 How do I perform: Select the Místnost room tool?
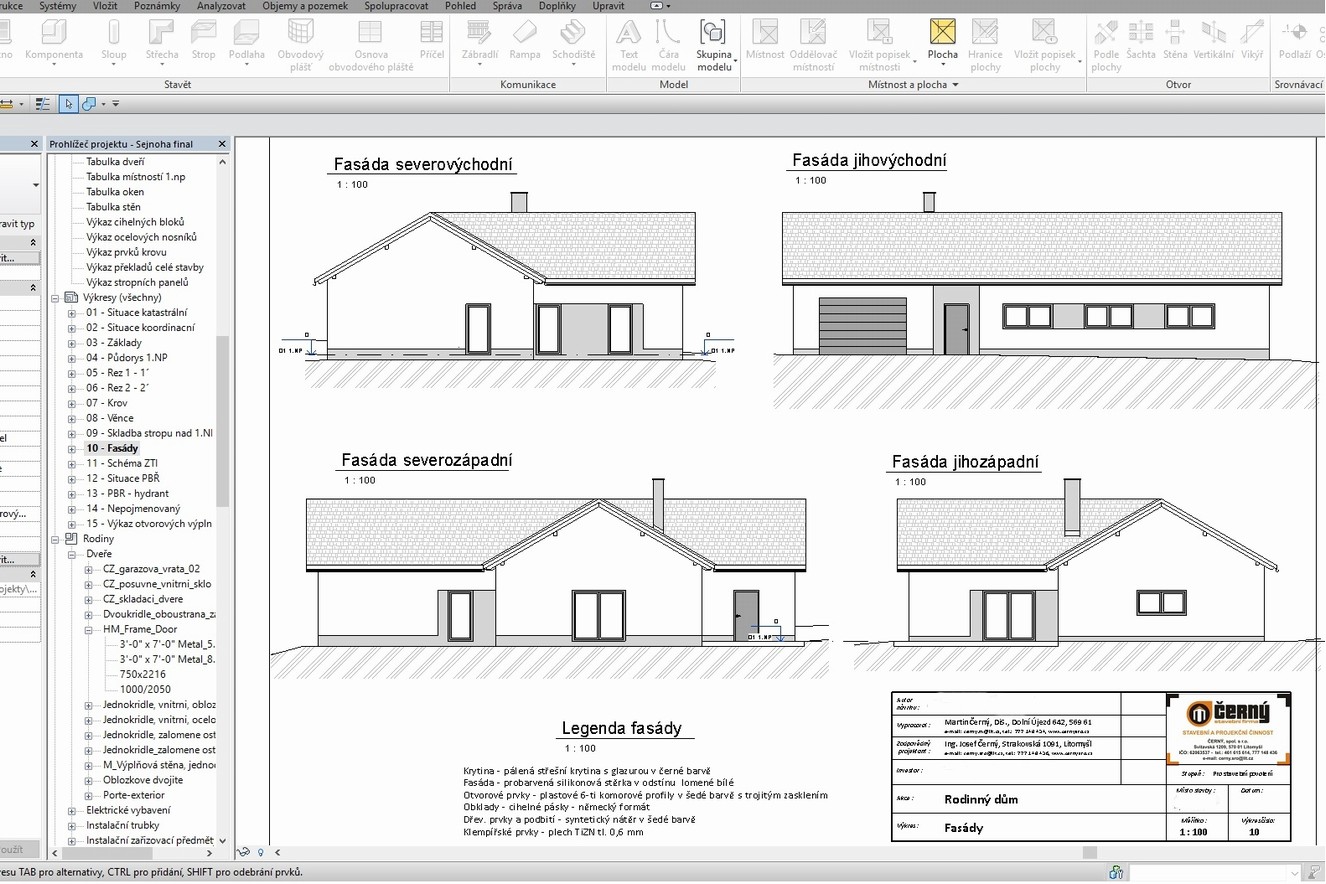765,40
